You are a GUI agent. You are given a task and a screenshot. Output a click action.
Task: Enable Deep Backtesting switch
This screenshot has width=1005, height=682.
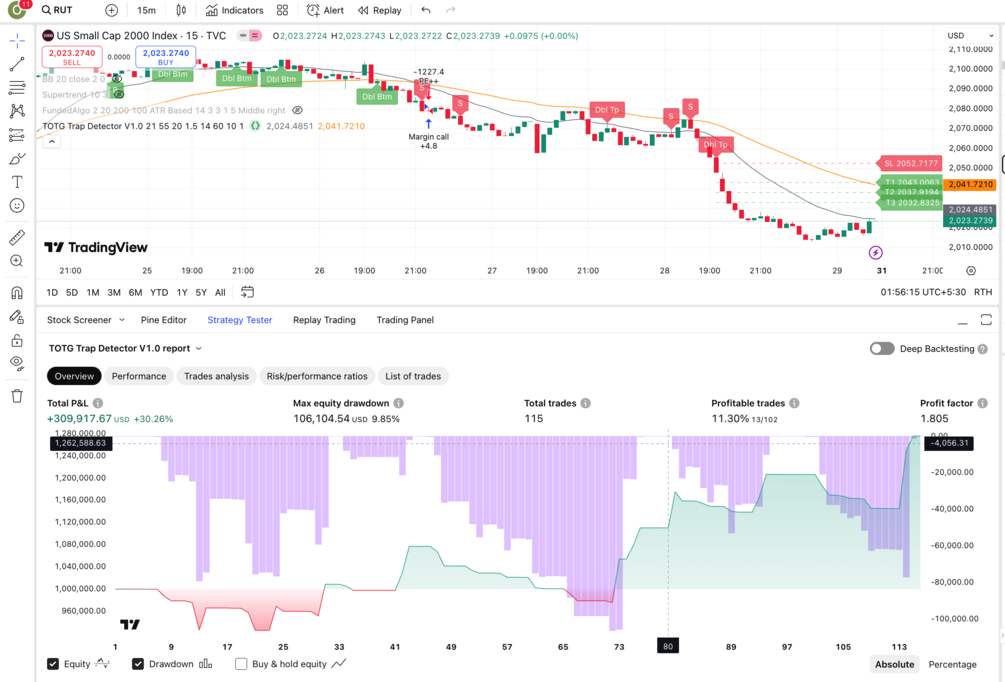tap(882, 349)
